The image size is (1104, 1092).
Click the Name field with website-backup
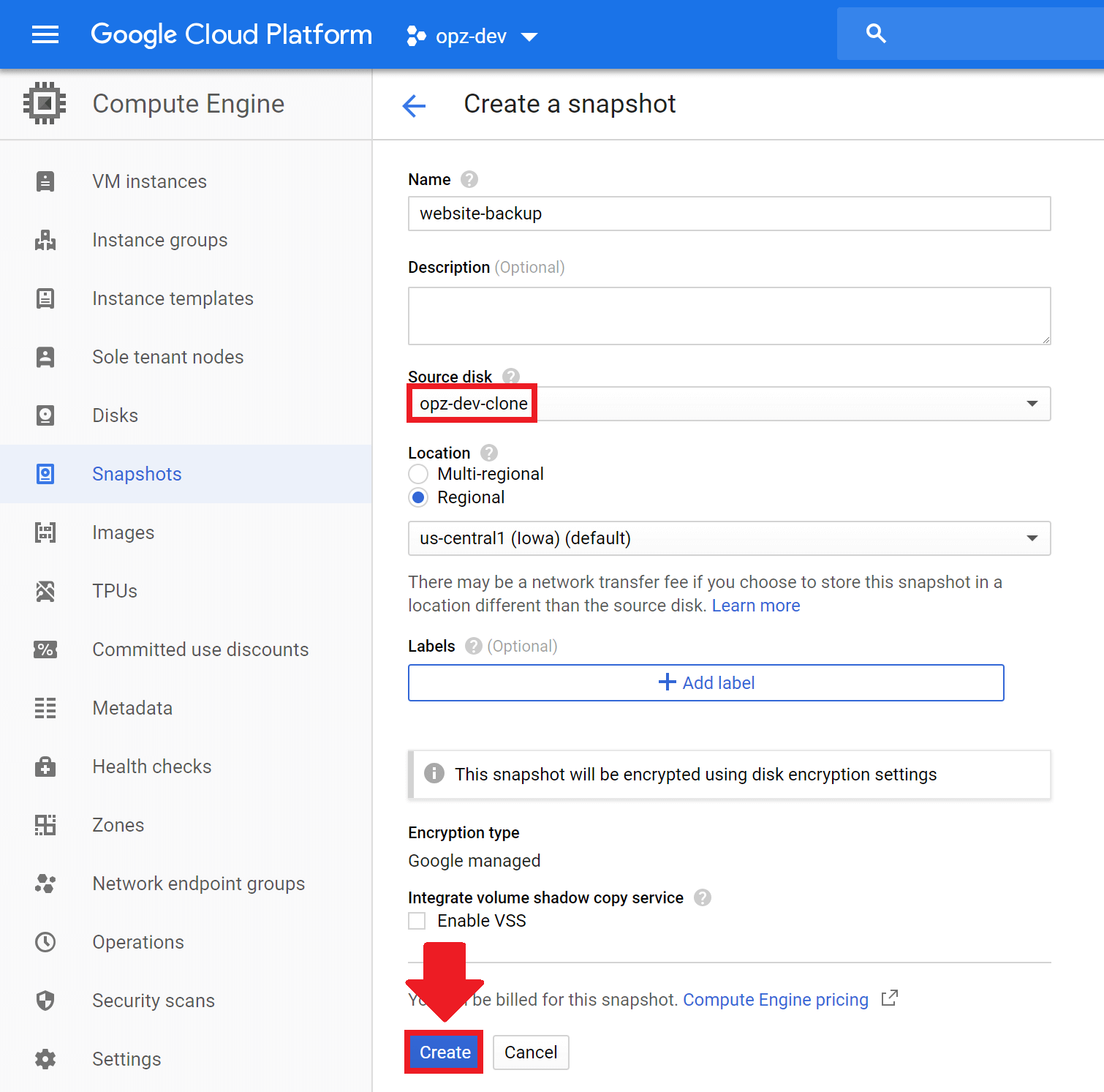729,214
